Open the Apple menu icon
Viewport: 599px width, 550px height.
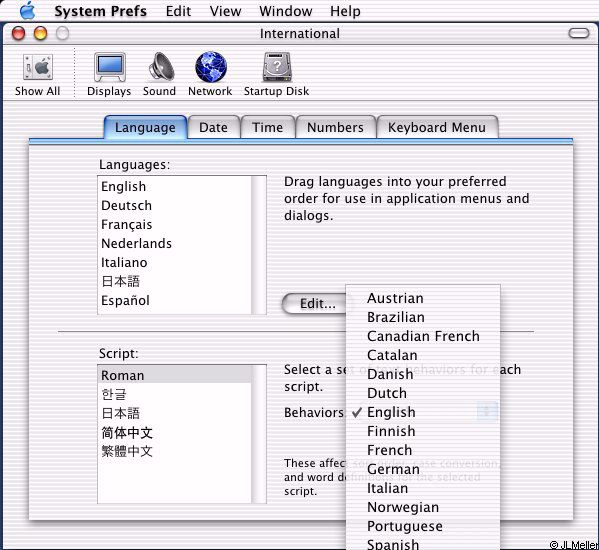pos(28,10)
